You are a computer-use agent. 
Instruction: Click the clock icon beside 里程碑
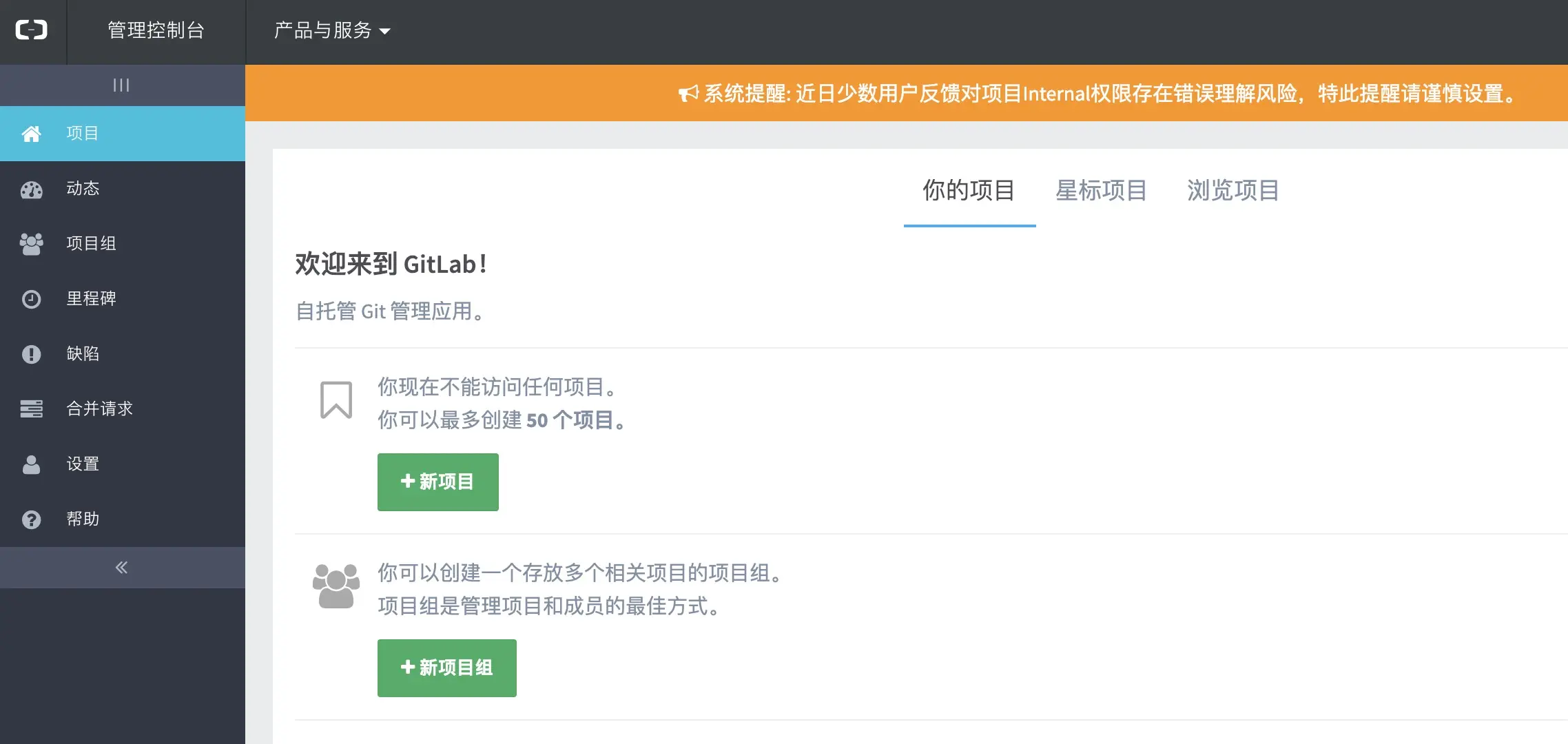pos(31,299)
